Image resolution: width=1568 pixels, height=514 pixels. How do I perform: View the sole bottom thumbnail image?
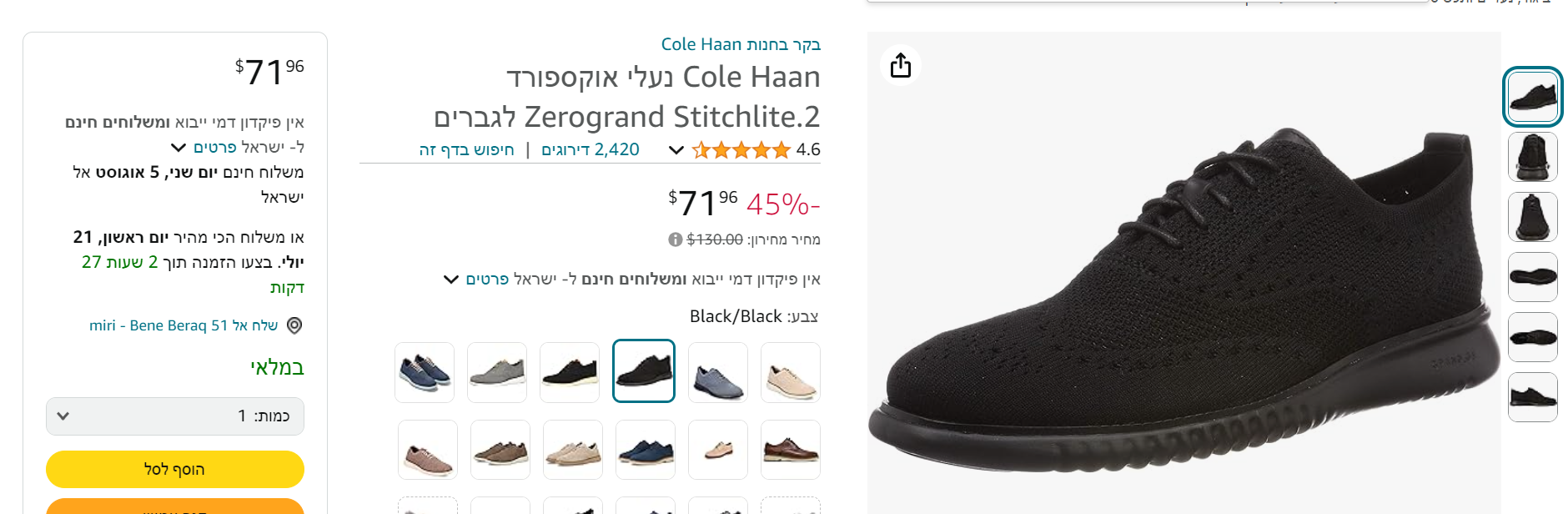(x=1533, y=277)
